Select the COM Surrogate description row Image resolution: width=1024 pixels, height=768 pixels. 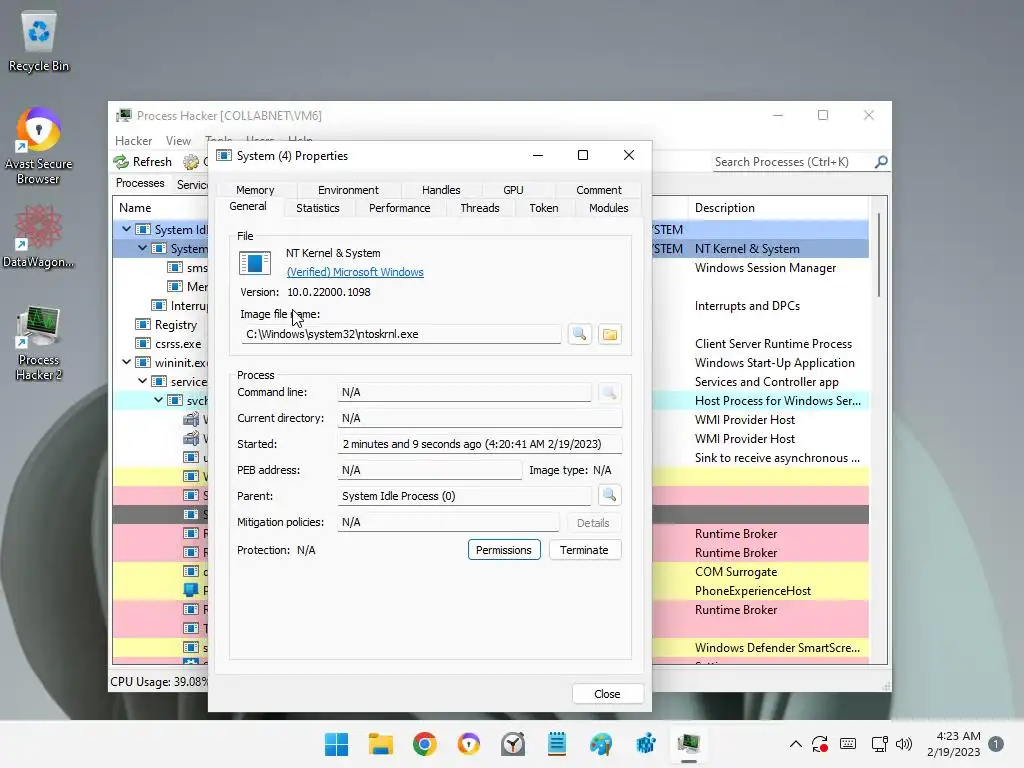(735, 571)
